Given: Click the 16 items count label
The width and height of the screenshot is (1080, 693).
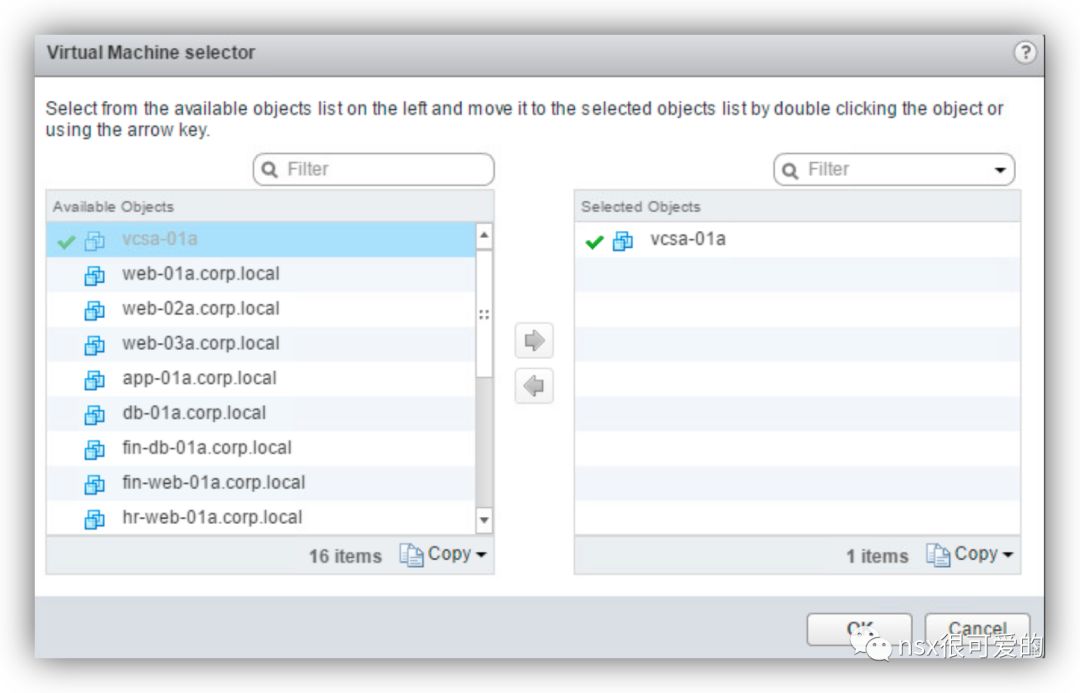Looking at the screenshot, I should point(344,556).
